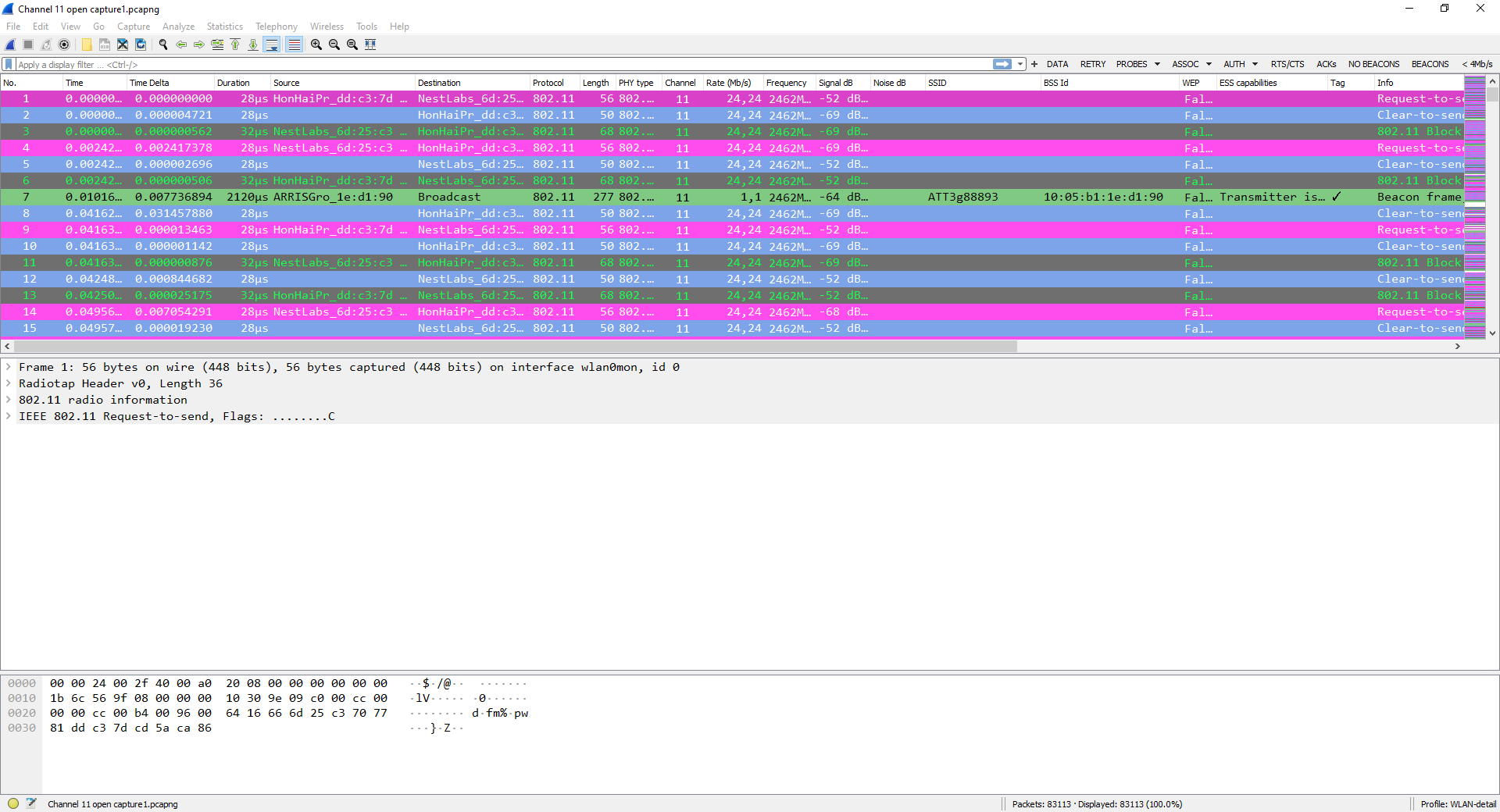The height and width of the screenshot is (812, 1500).
Task: Click the resize columns toolbar icon
Action: point(370,45)
